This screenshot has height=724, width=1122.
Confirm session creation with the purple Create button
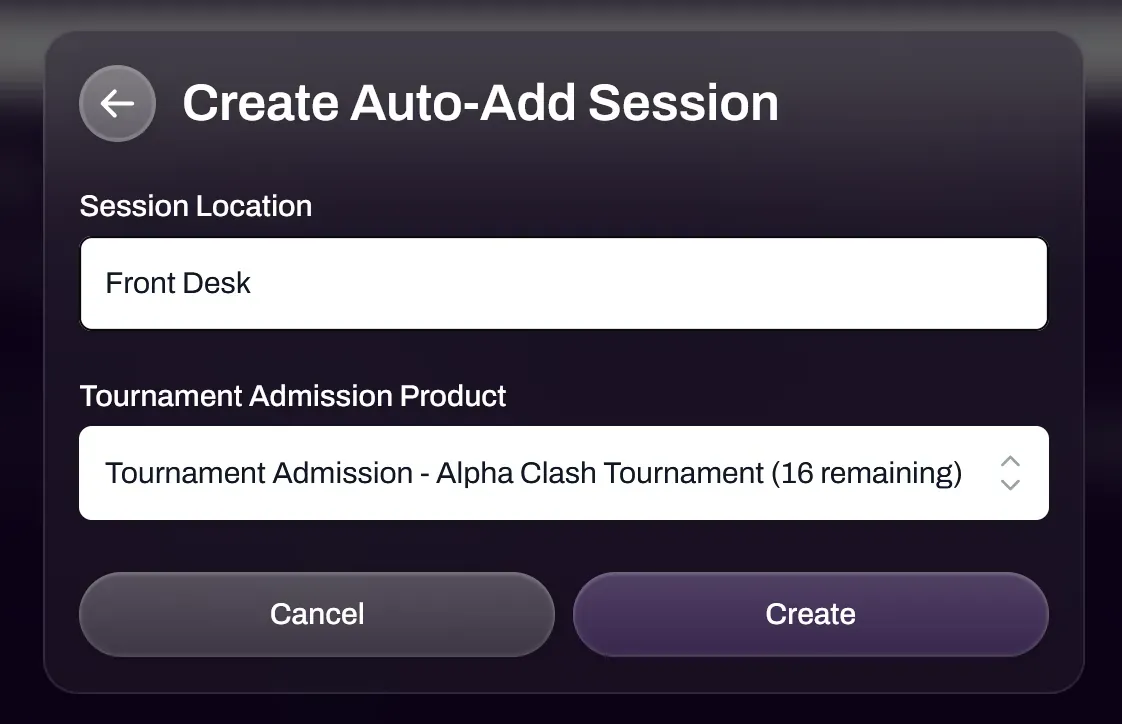pos(810,614)
